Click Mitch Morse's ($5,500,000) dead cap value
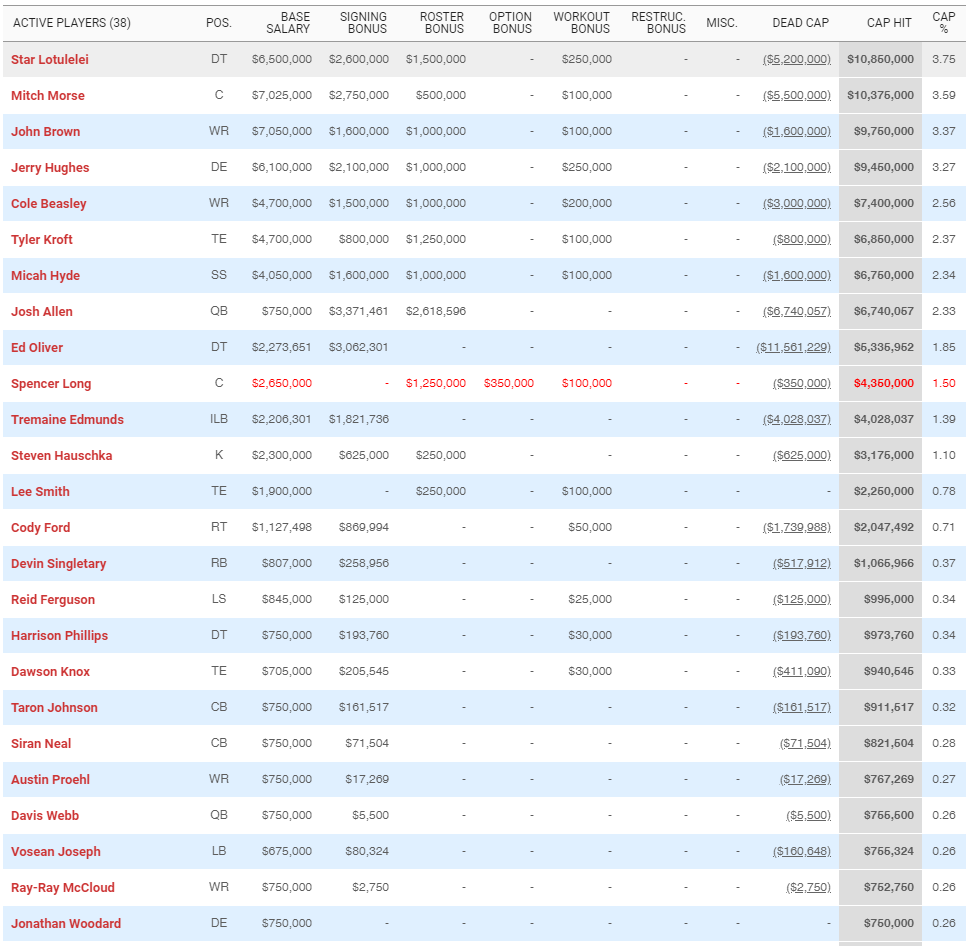 coord(797,96)
